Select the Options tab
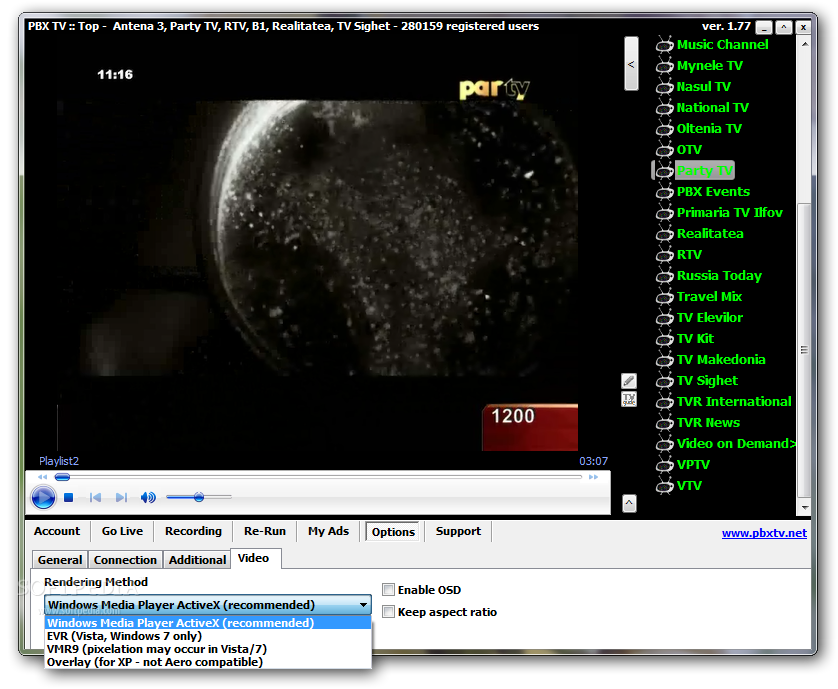 tap(393, 532)
